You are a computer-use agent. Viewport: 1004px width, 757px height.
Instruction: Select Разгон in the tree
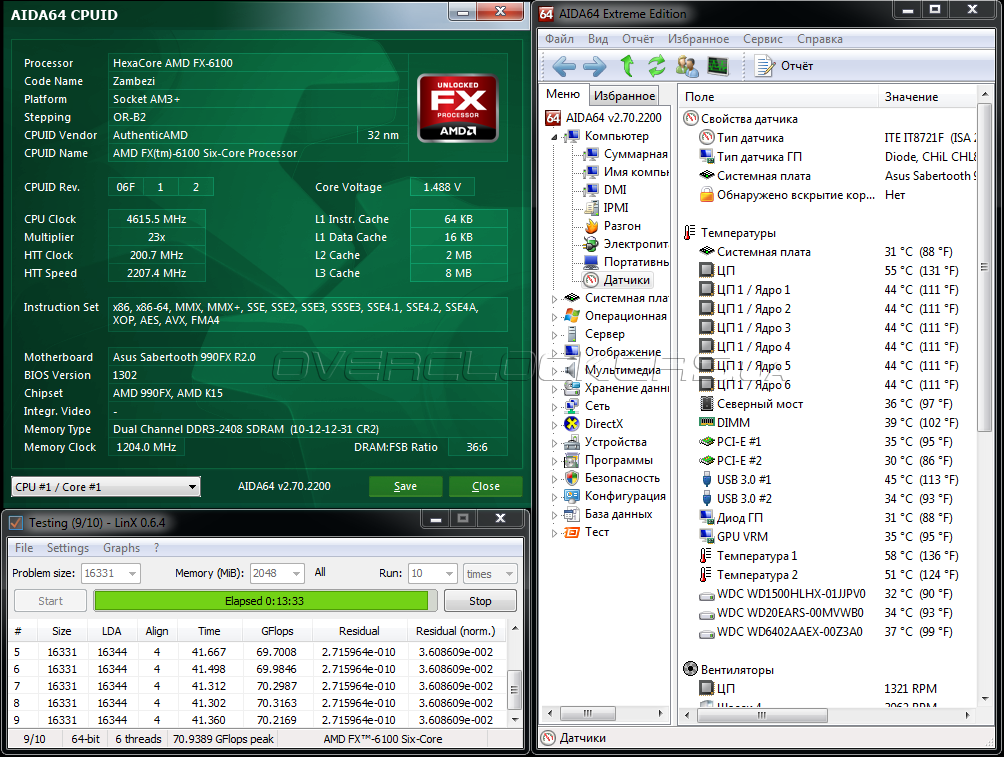pyautogui.click(x=622, y=226)
